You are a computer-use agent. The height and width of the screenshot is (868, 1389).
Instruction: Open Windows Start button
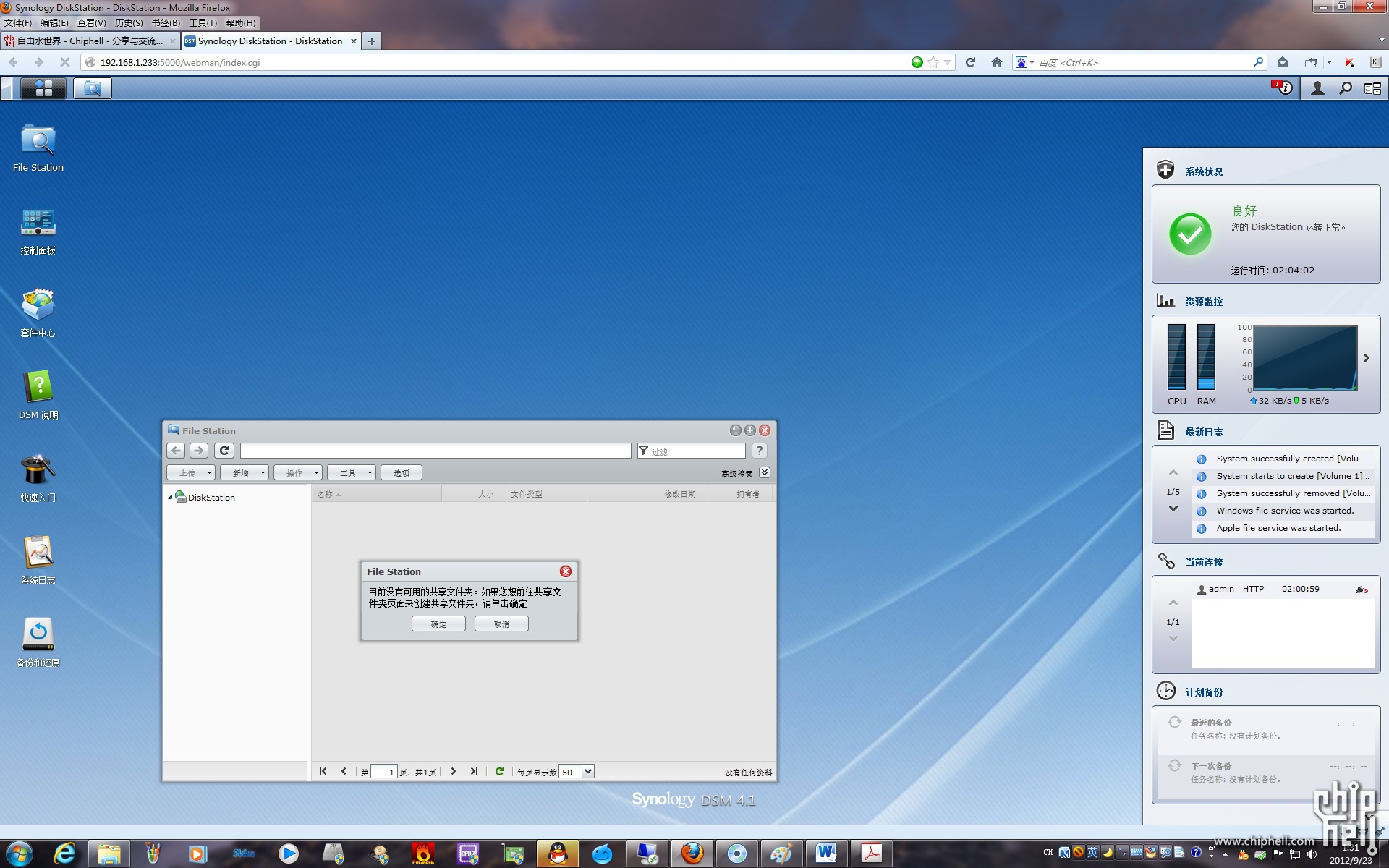coord(20,854)
